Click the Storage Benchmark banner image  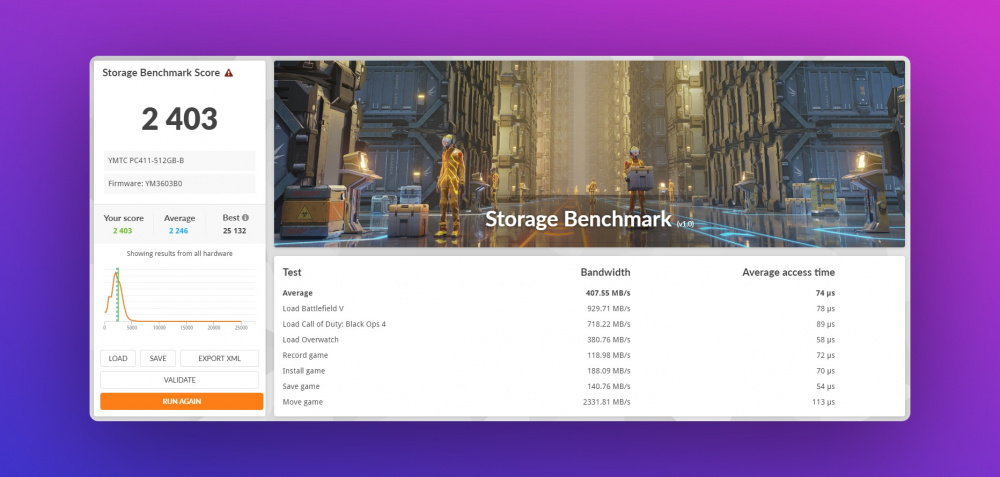[589, 154]
